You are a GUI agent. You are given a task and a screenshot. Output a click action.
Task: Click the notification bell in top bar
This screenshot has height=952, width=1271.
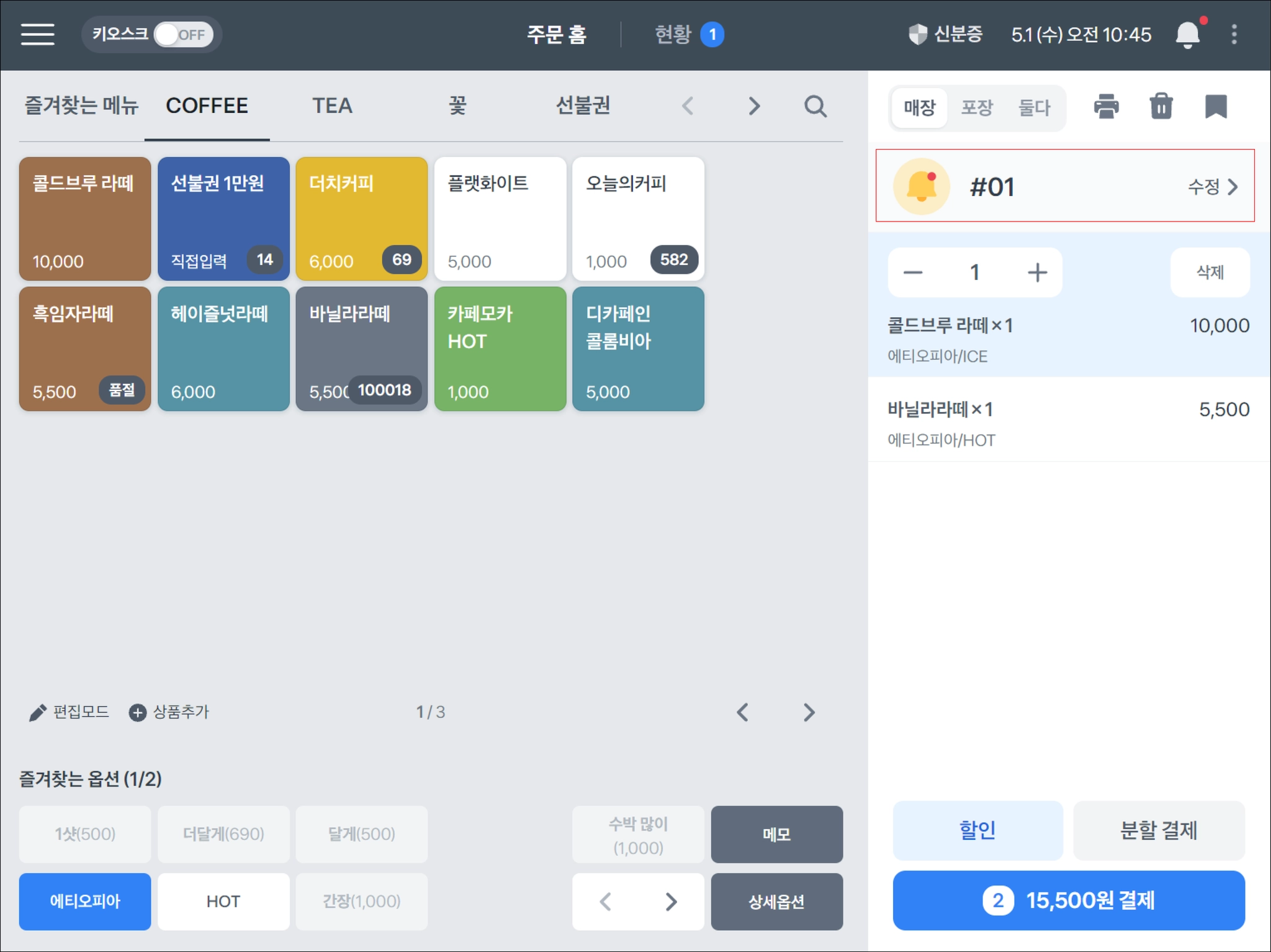click(x=1187, y=34)
